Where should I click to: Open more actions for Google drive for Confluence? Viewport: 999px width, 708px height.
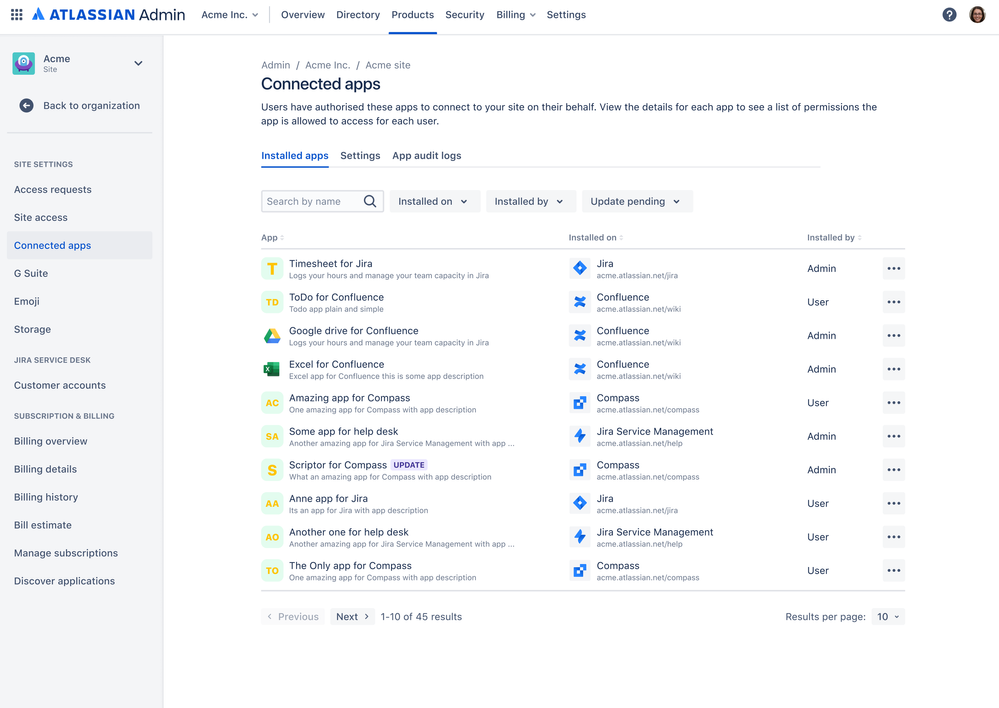894,336
